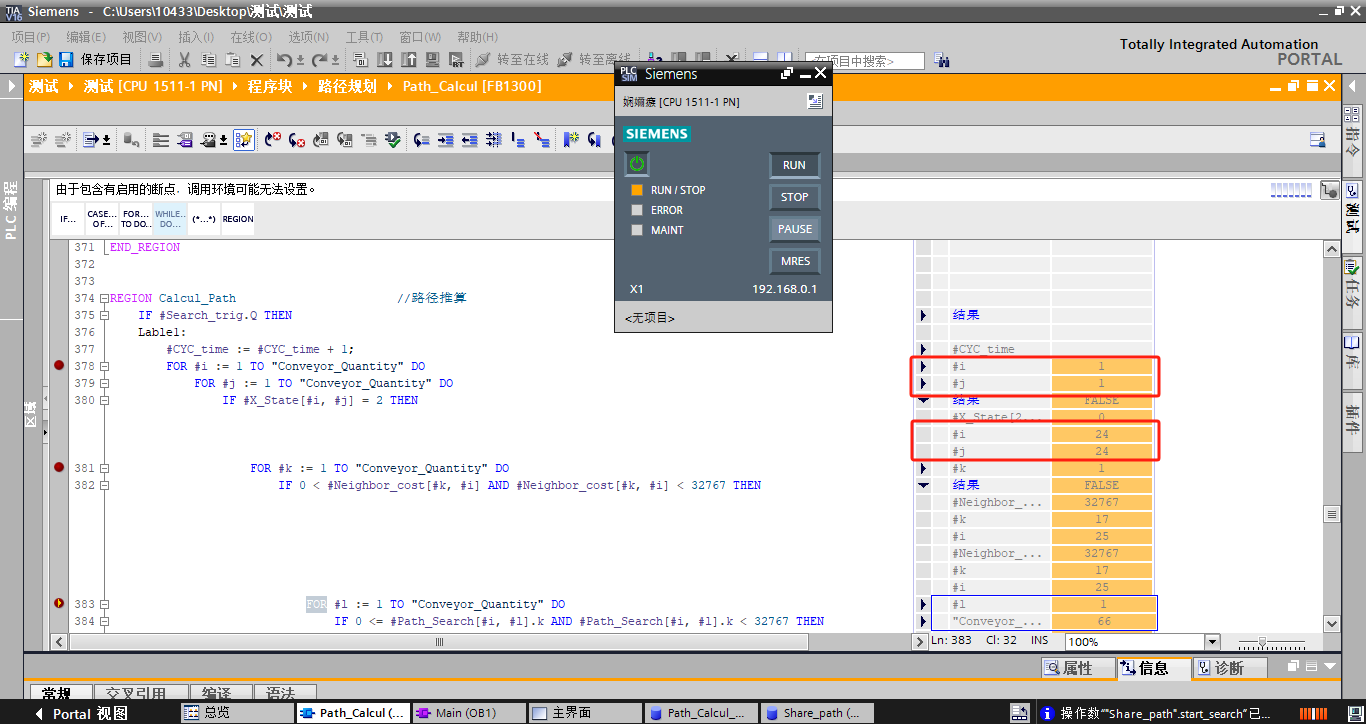Image resolution: width=1366 pixels, height=724 pixels.
Task: Click the floppy disk save icon
Action: pos(66,60)
